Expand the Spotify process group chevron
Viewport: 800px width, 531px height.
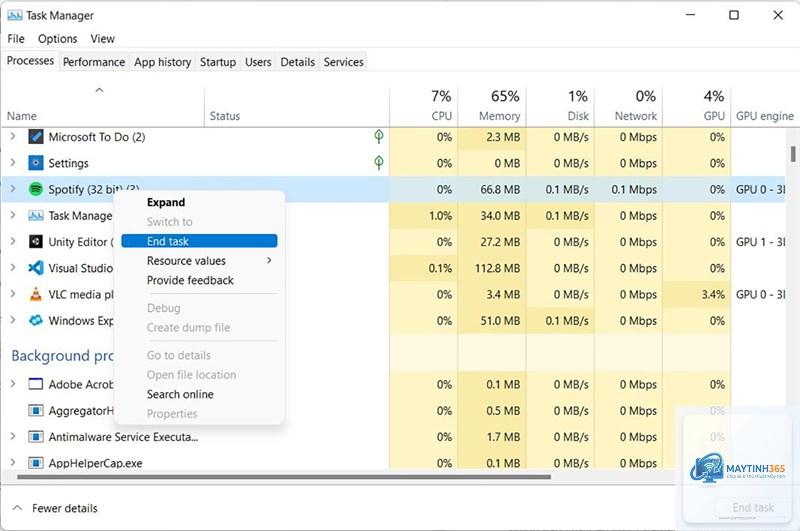[13, 189]
